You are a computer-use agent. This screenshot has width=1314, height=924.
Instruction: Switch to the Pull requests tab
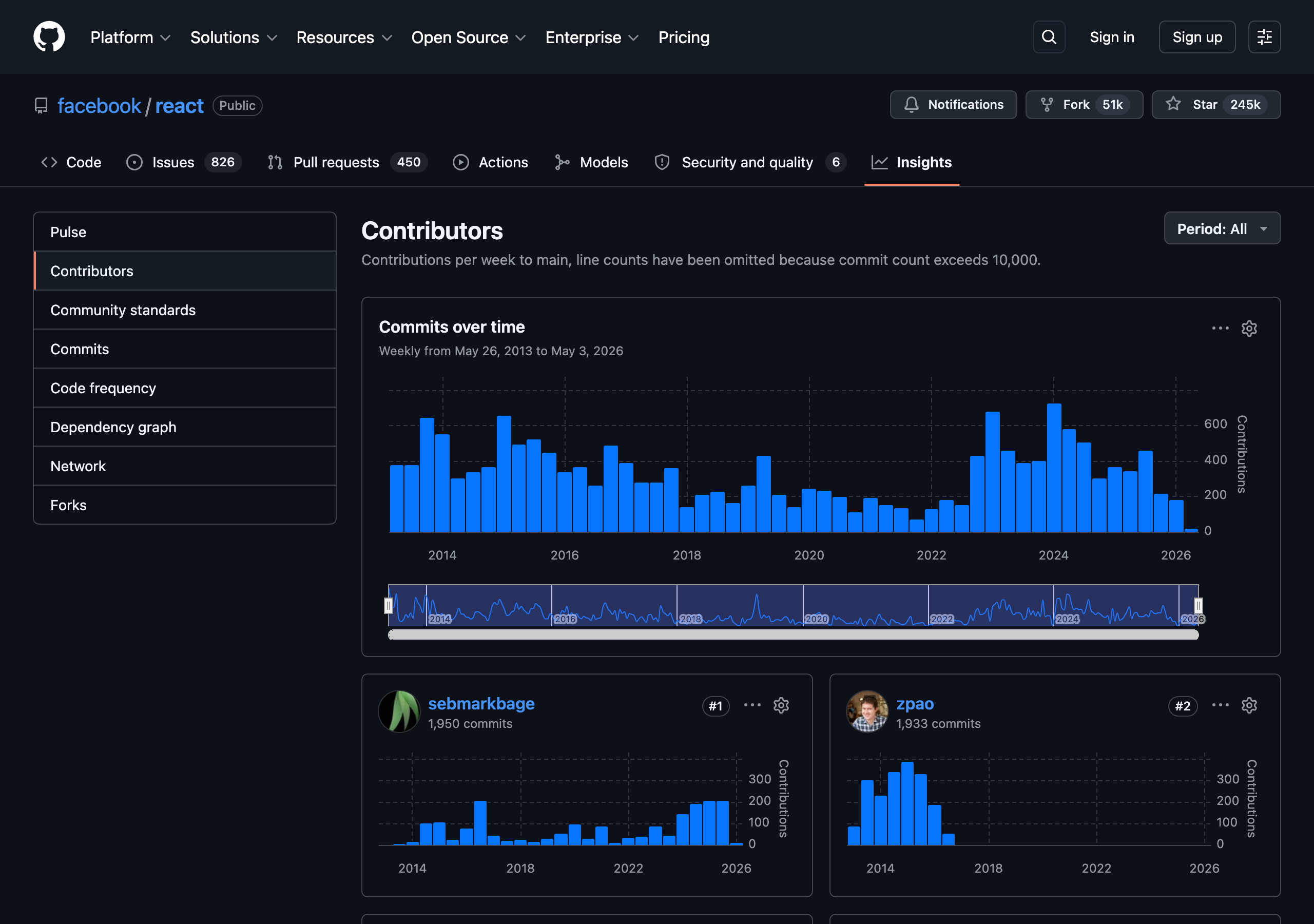coord(347,163)
